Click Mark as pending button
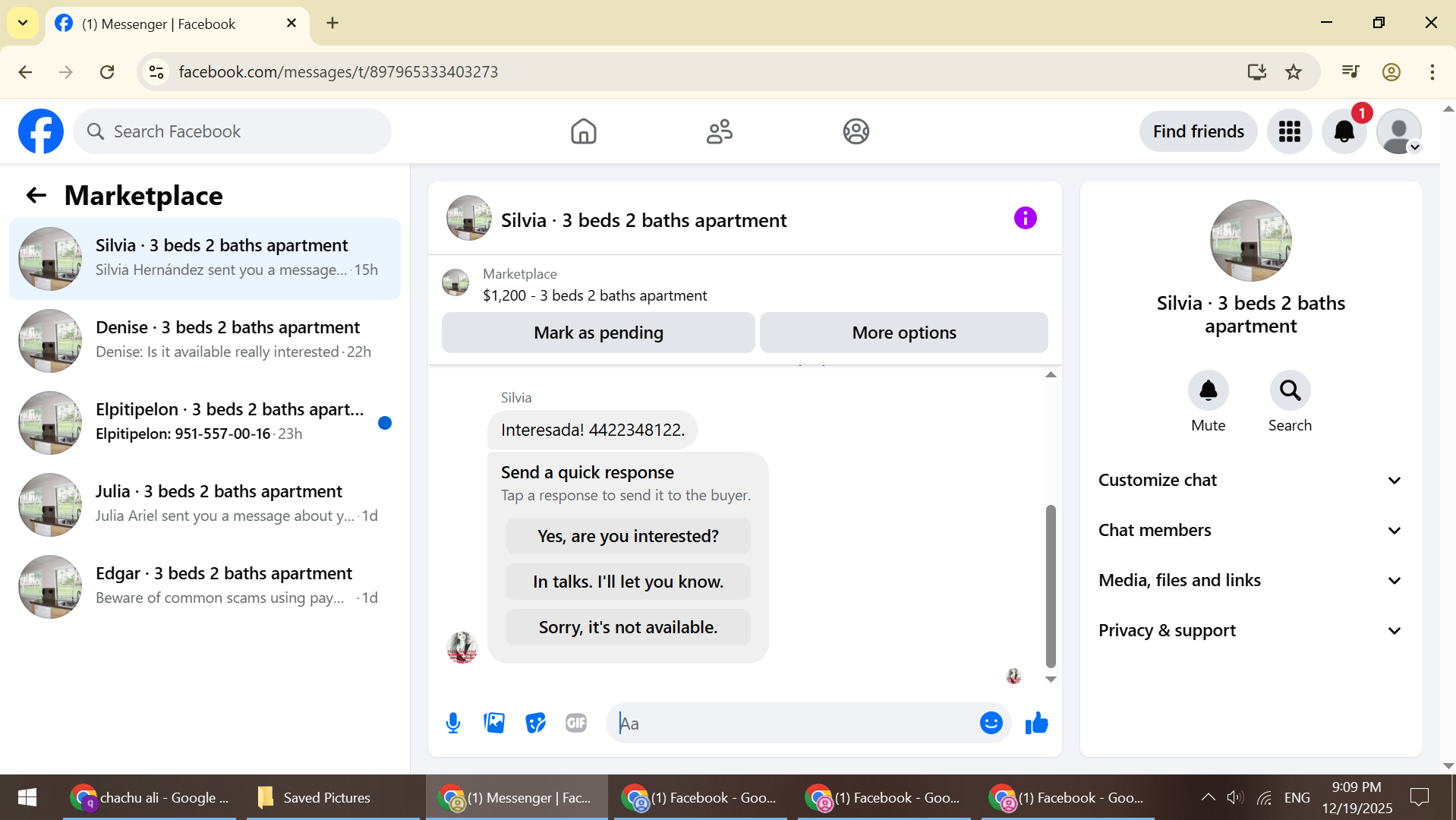Viewport: 1456px width, 820px height. (598, 333)
